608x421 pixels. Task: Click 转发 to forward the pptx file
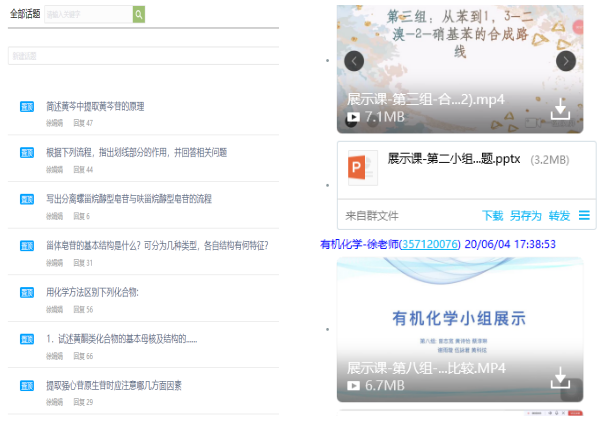click(559, 215)
